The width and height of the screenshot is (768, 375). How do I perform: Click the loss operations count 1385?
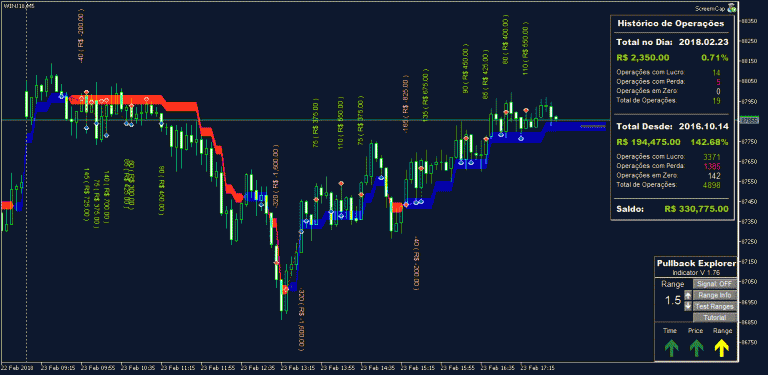(x=712, y=166)
